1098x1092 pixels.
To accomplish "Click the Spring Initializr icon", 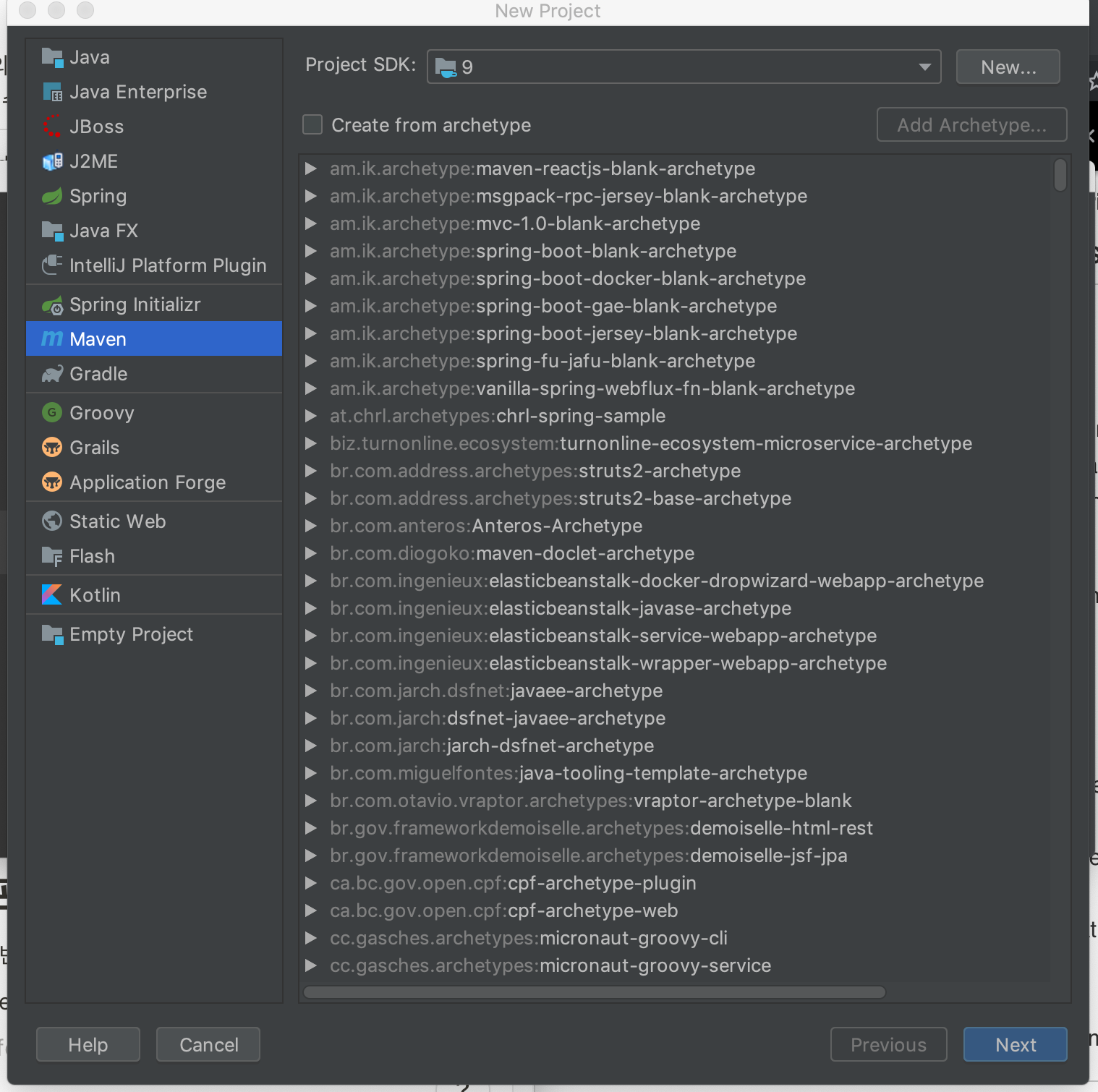I will point(52,305).
